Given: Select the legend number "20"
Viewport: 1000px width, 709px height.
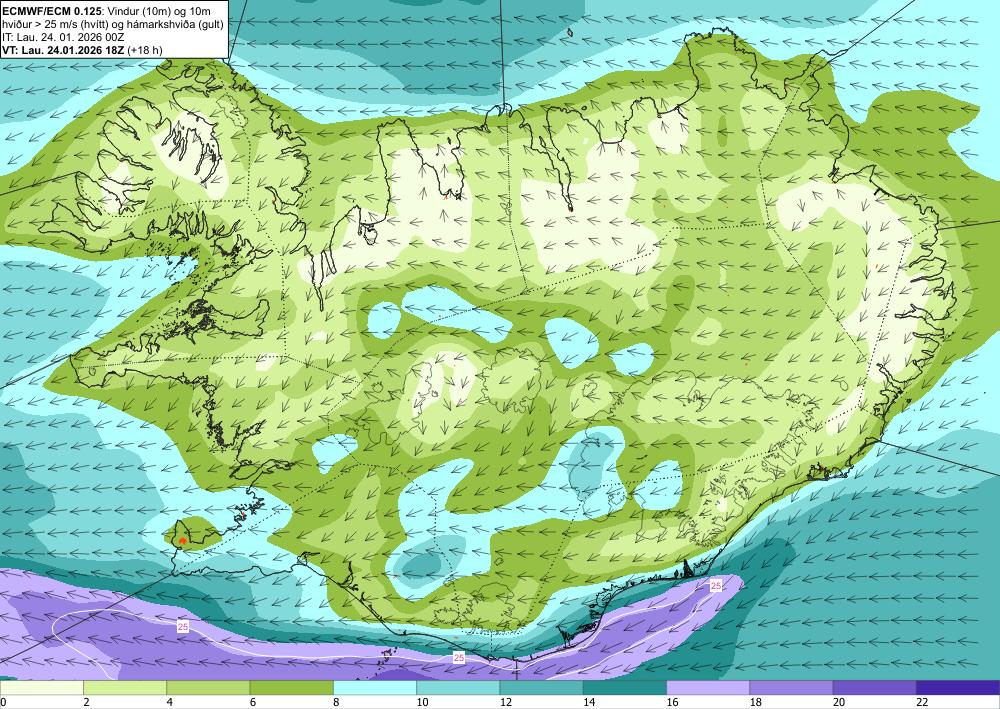Looking at the screenshot, I should 839,703.
